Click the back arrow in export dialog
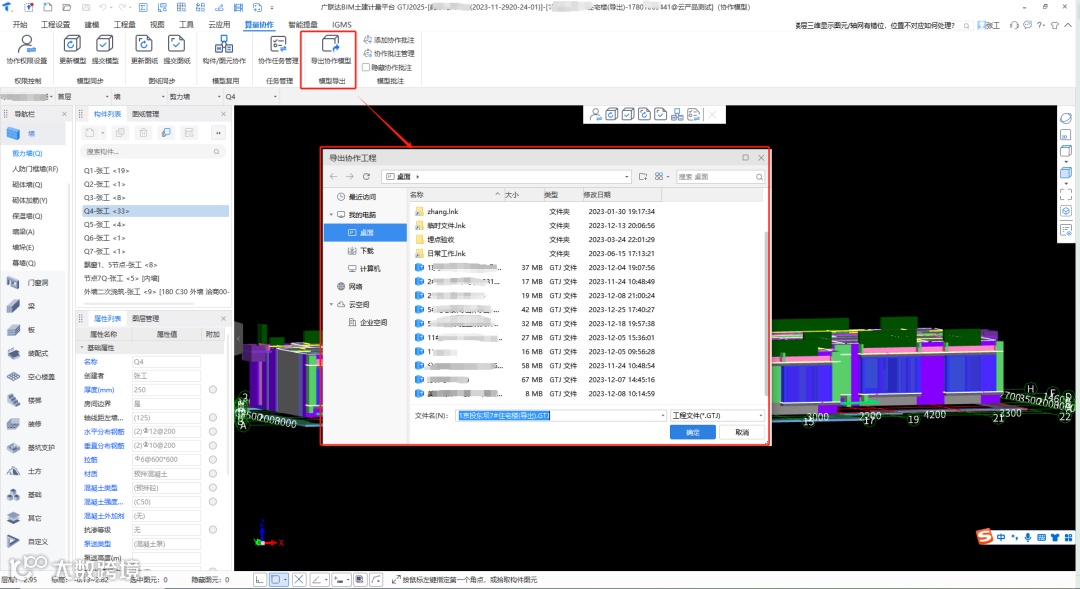The image size is (1080, 589). [x=333, y=176]
